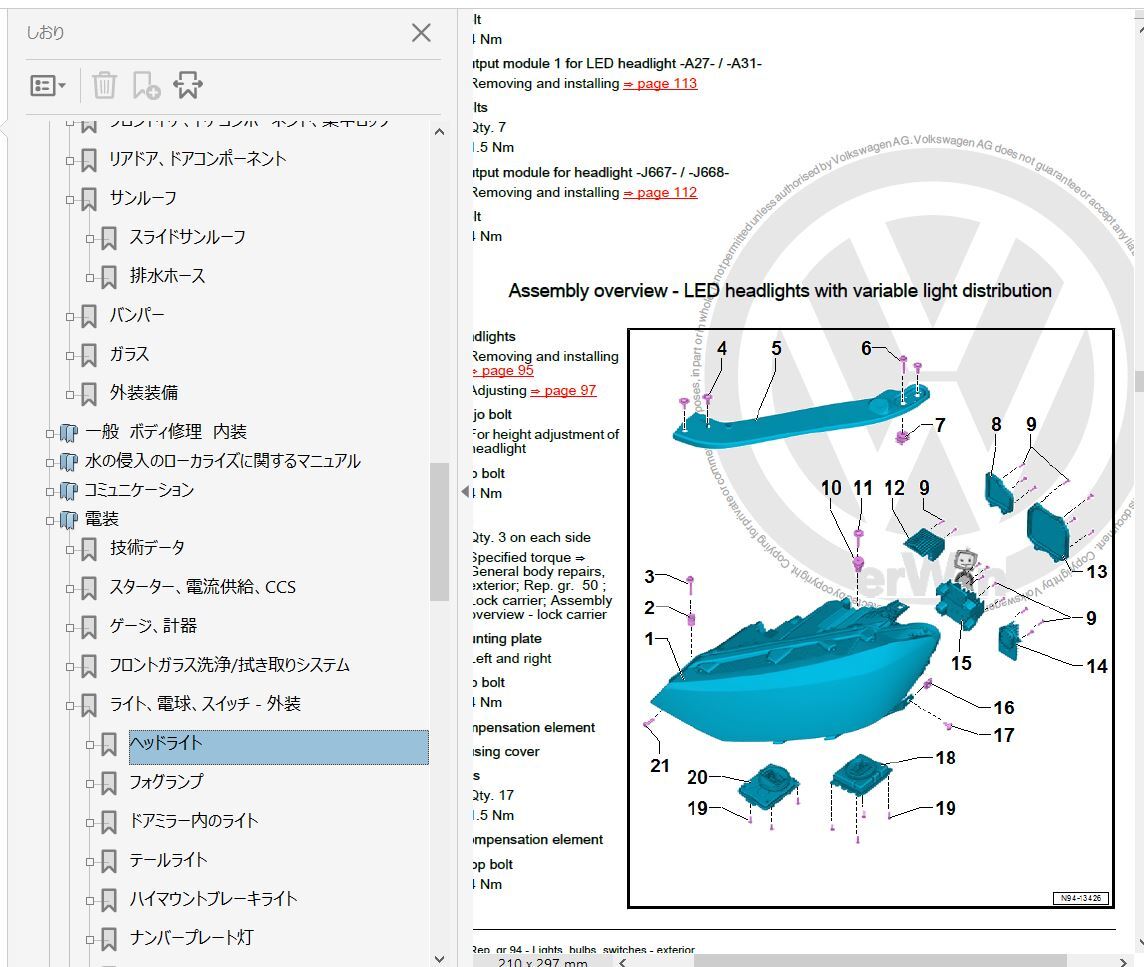The image size is (1144, 967).
Task: Open the 技術データ bookmark
Action: [x=147, y=547]
